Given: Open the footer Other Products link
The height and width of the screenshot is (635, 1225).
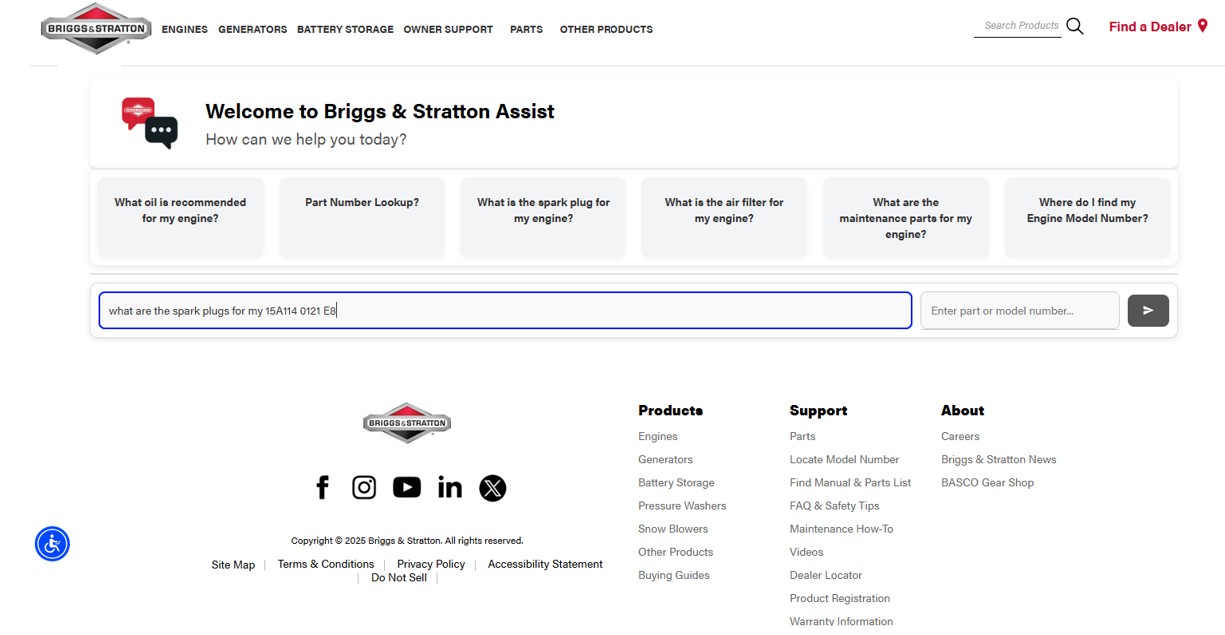Looking at the screenshot, I should pos(676,551).
